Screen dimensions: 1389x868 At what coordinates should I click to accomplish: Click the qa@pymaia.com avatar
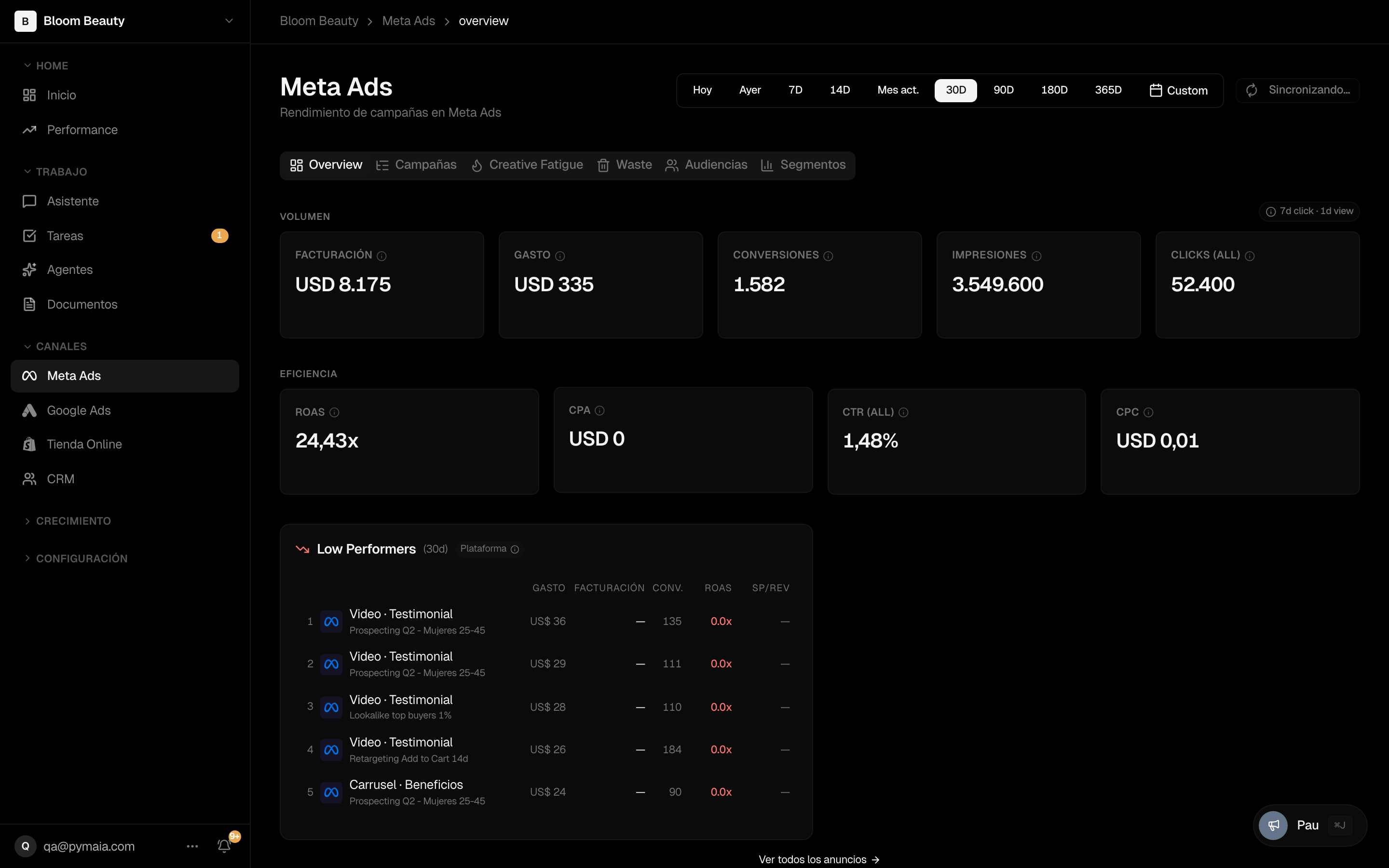[25, 846]
